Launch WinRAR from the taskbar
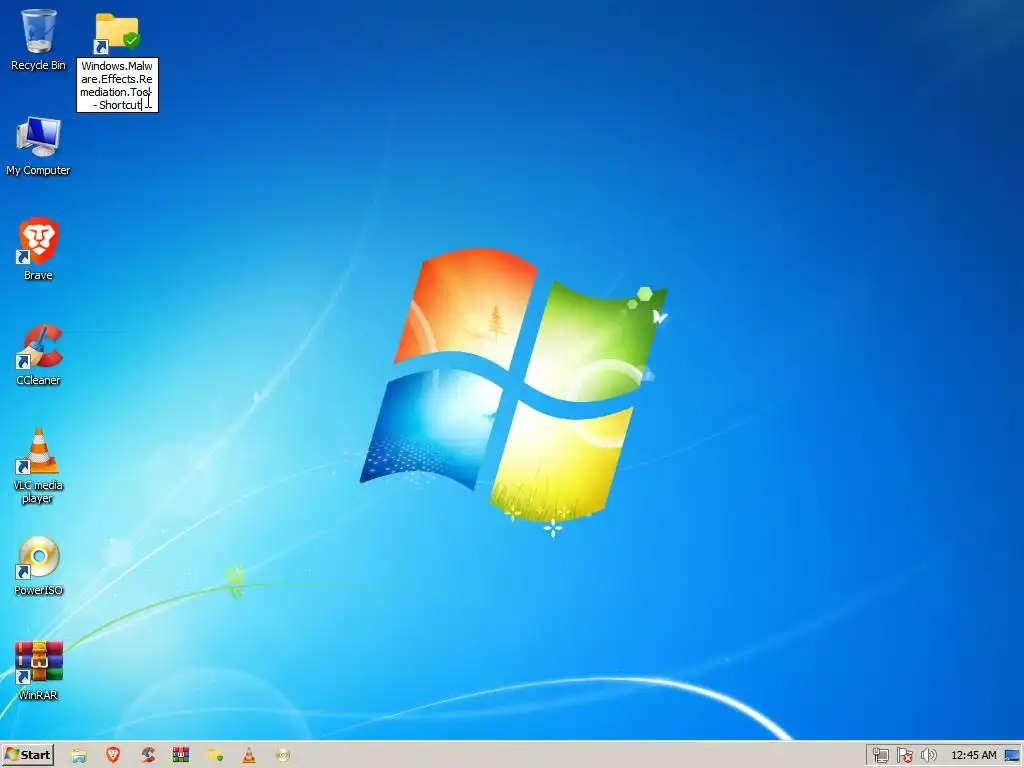 click(x=181, y=755)
